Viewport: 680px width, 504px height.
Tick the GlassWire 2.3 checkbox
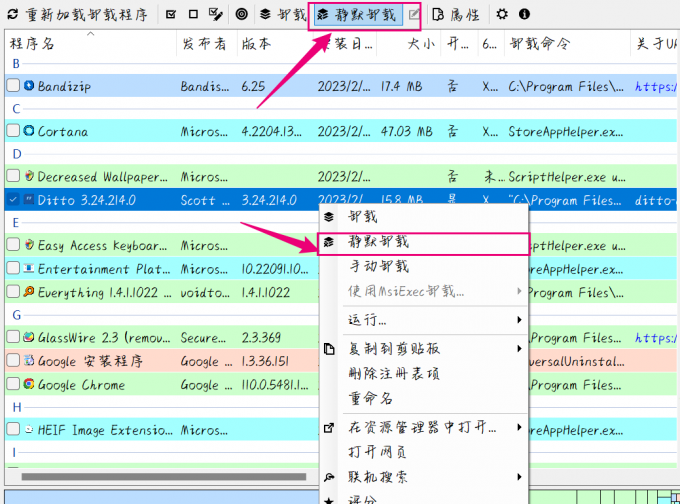pyautogui.click(x=13, y=337)
